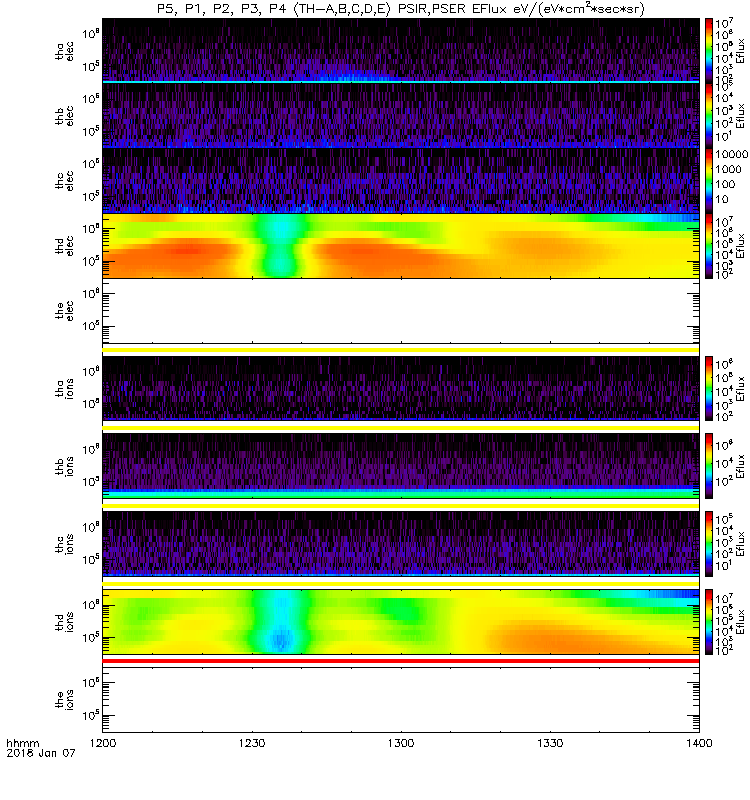The image size is (750, 800).
Task: Click the thb ions spectrogram panel
Action: coord(401,466)
